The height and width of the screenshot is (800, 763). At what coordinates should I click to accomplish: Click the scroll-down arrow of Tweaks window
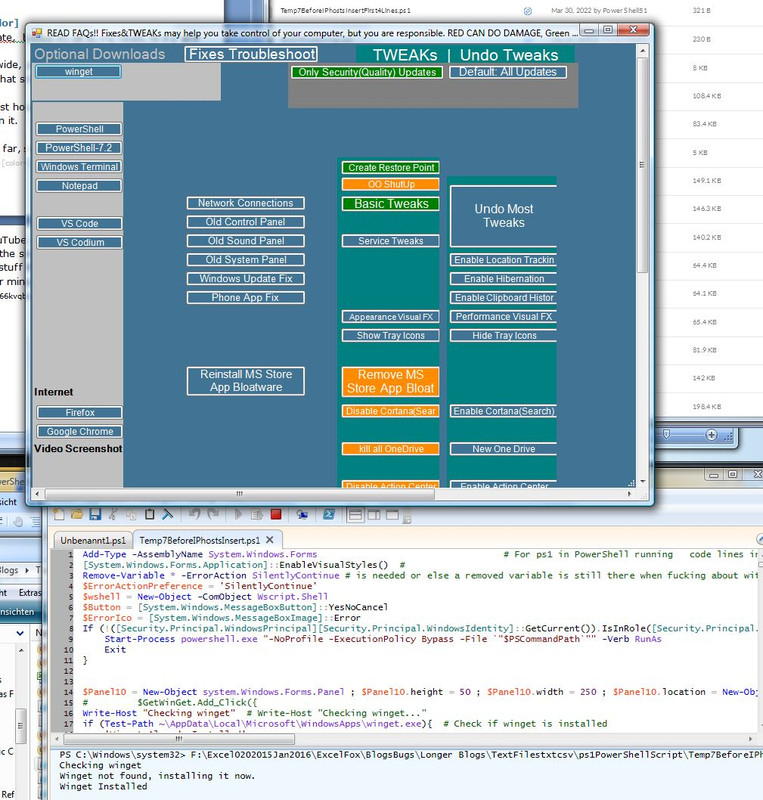(x=643, y=481)
